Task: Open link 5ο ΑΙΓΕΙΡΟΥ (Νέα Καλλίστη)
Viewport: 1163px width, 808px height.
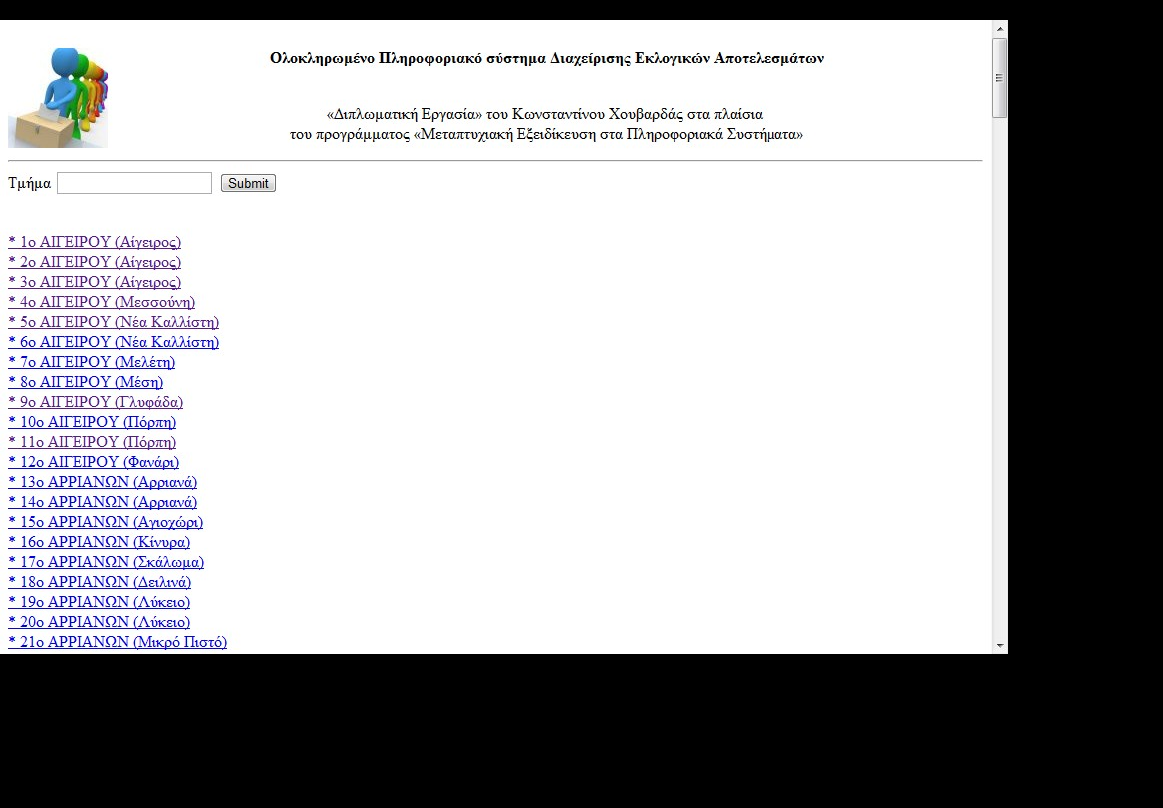Action: [113, 322]
